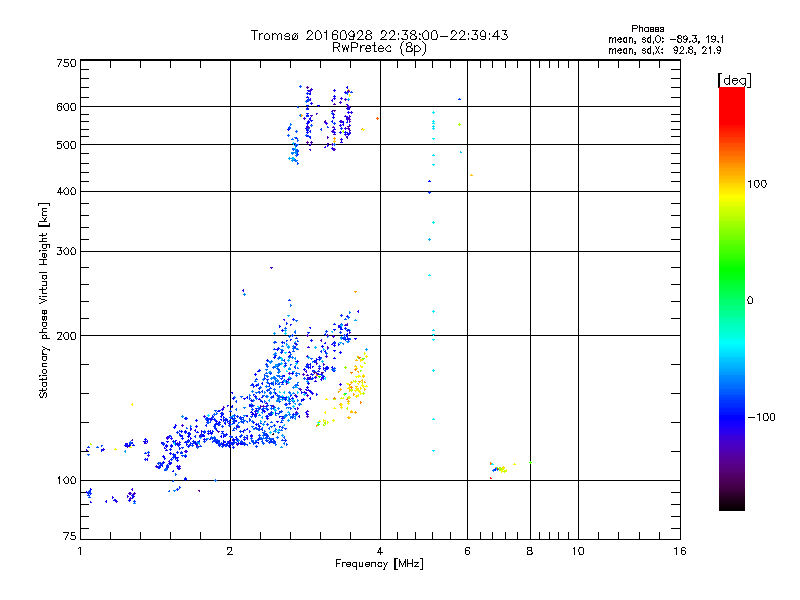
Task: Click the y-axis tick label '300'
Action: (66, 252)
